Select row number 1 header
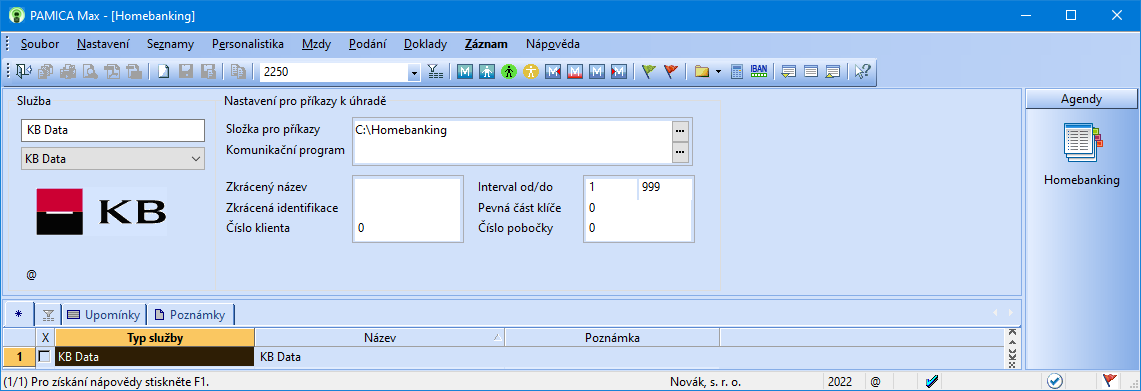Screen dimensions: 1141x391 (19, 357)
